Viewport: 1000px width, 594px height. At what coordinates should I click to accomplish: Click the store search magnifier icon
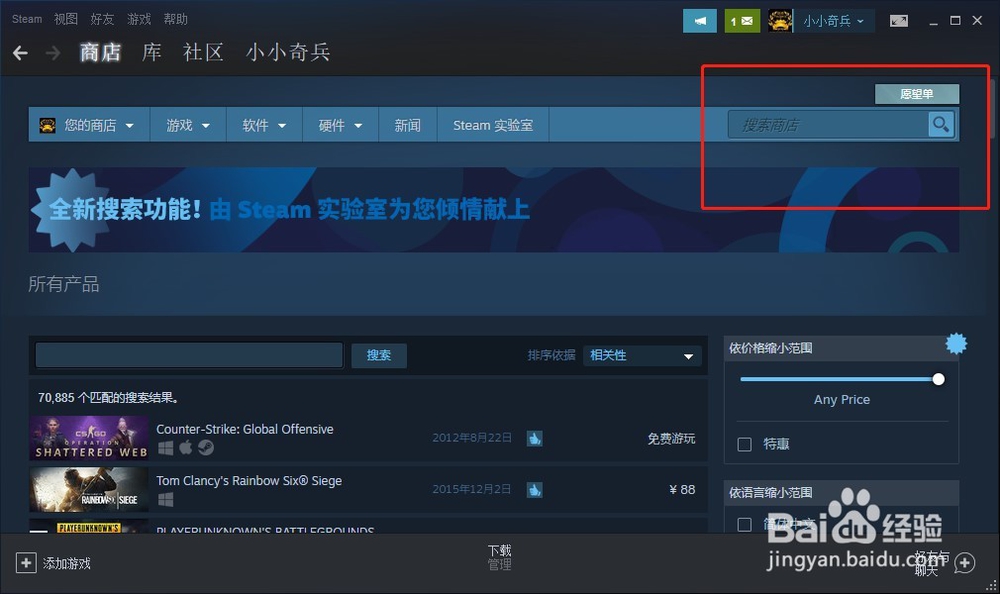tap(941, 124)
